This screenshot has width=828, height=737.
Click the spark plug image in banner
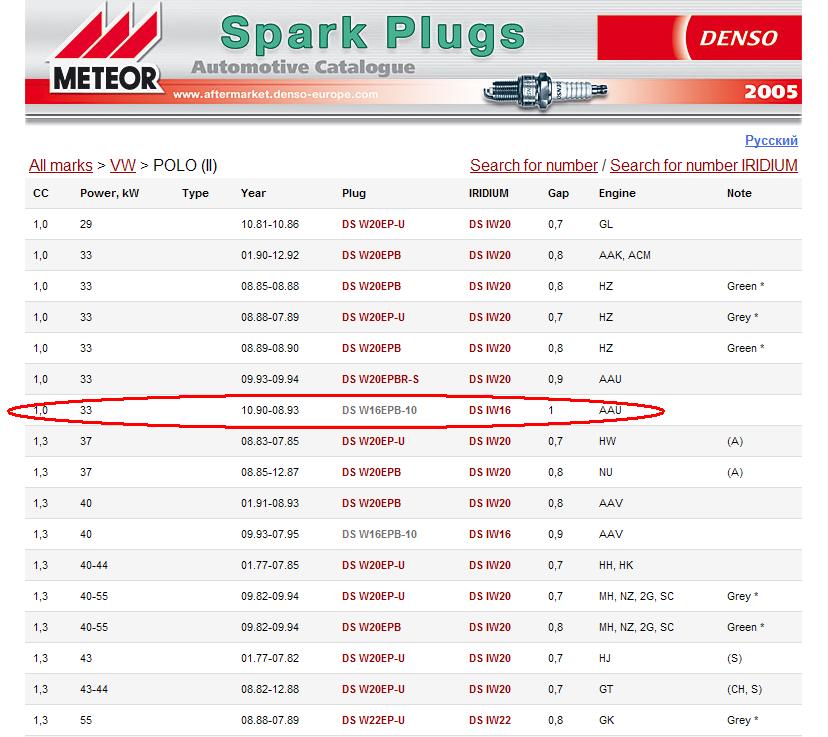tap(545, 91)
